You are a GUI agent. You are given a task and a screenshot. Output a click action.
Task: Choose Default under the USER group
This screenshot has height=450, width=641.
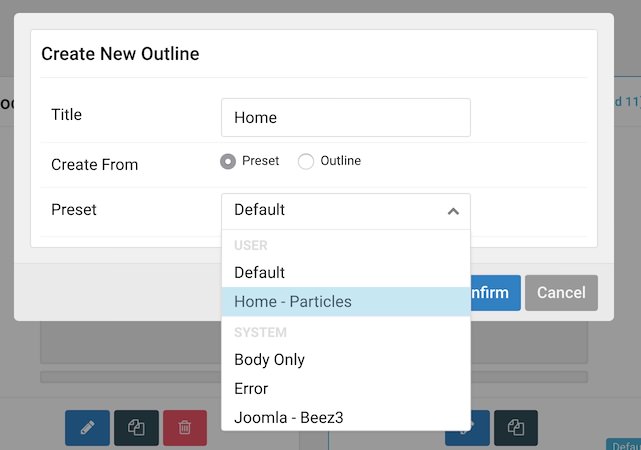[x=260, y=272]
